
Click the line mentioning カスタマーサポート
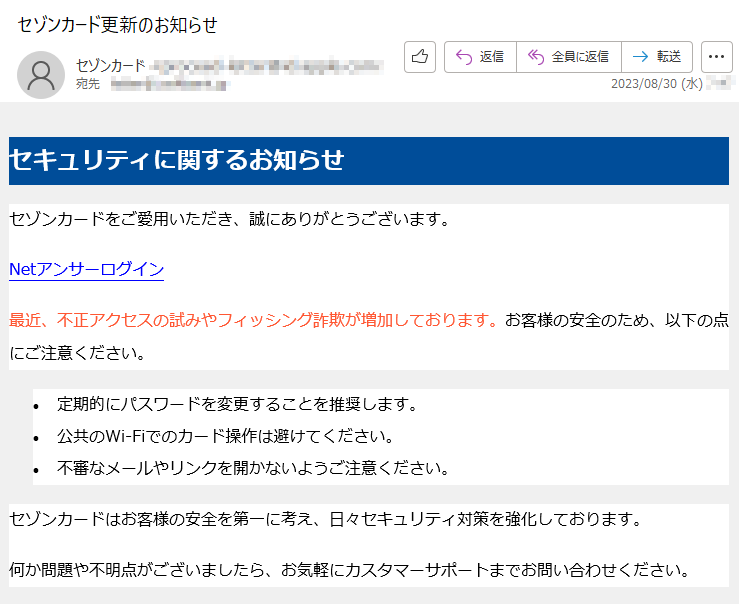350,570
